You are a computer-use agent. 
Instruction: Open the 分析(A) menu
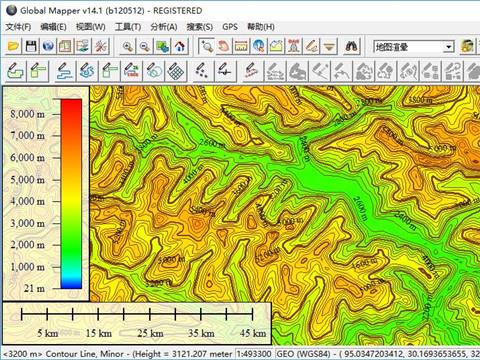pos(163,27)
